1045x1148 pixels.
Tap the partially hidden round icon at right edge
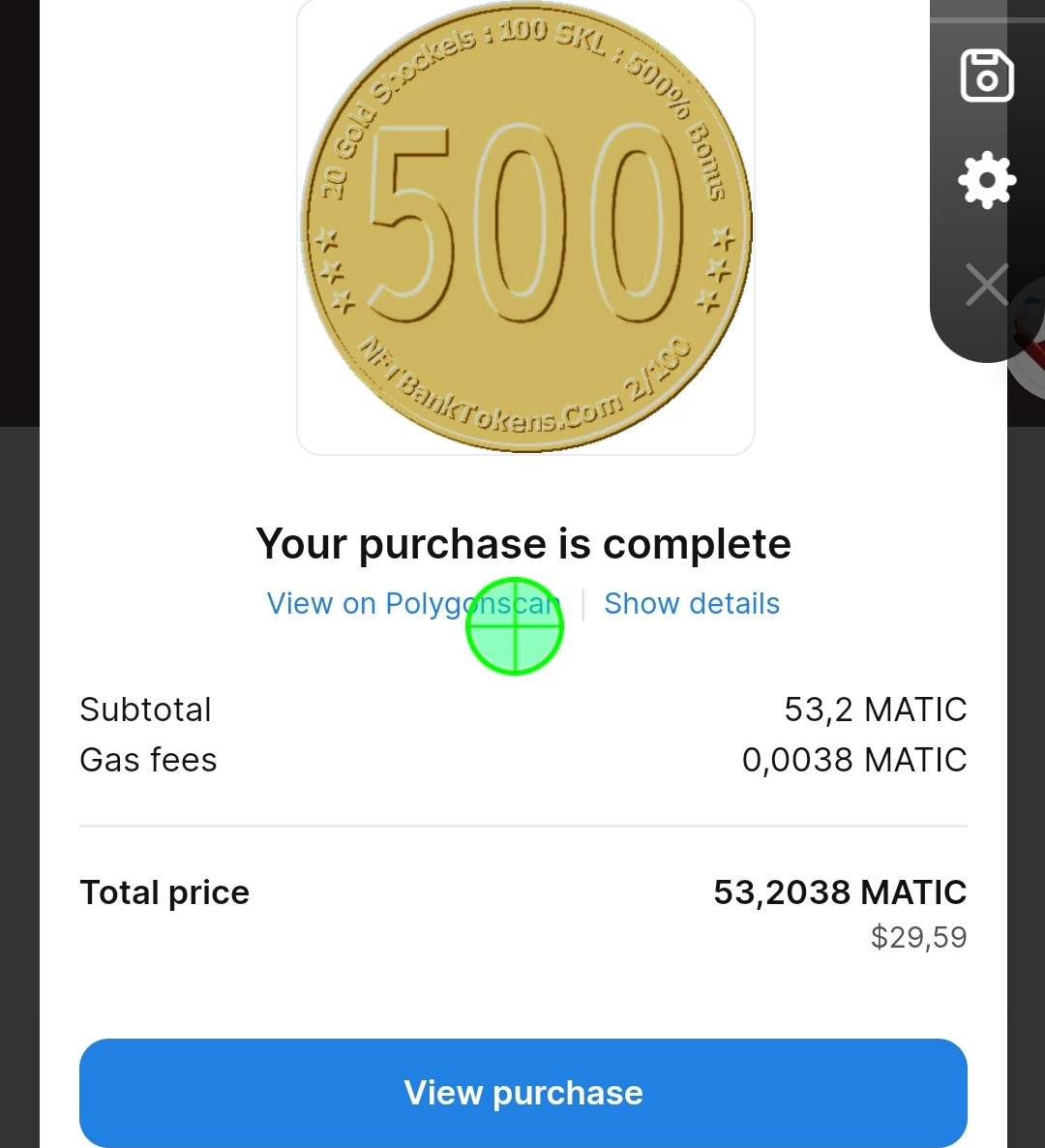coord(1028,353)
